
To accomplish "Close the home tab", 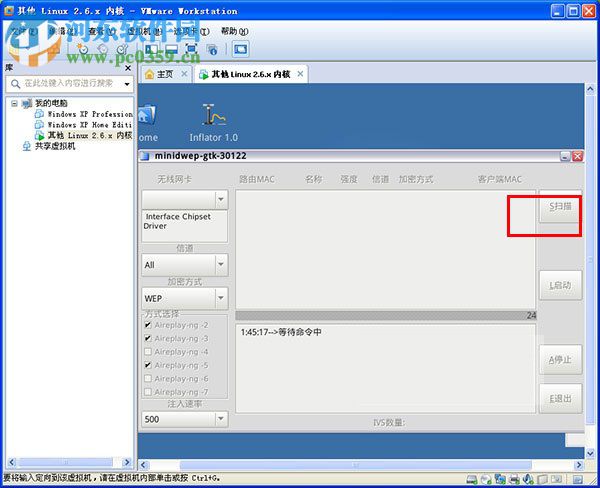I will 184,73.
